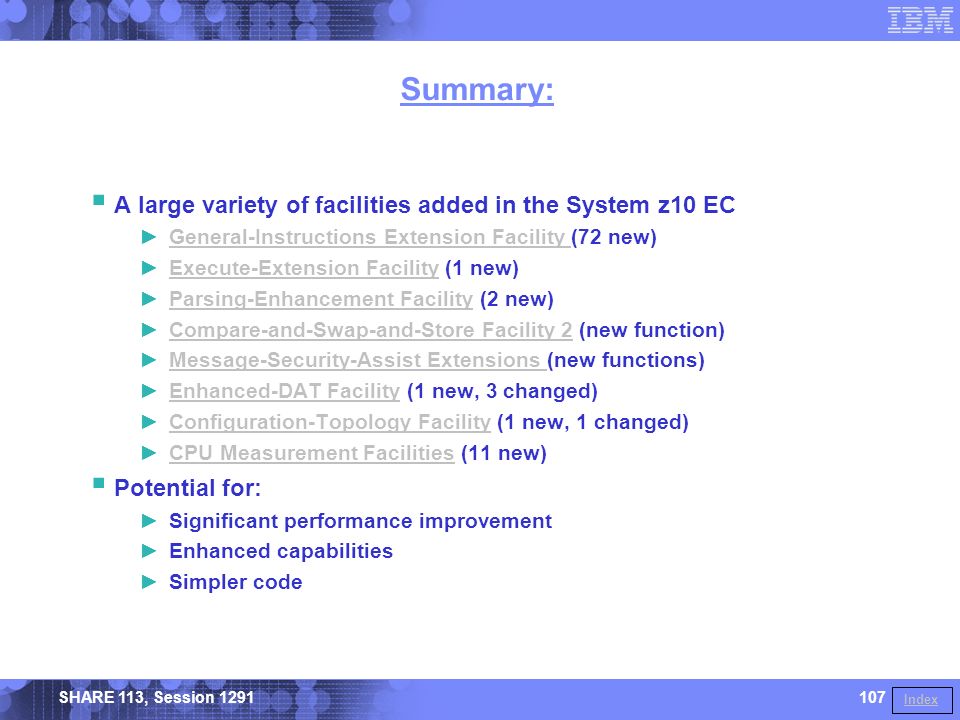Click square bullet beside Potential for:

99,483
